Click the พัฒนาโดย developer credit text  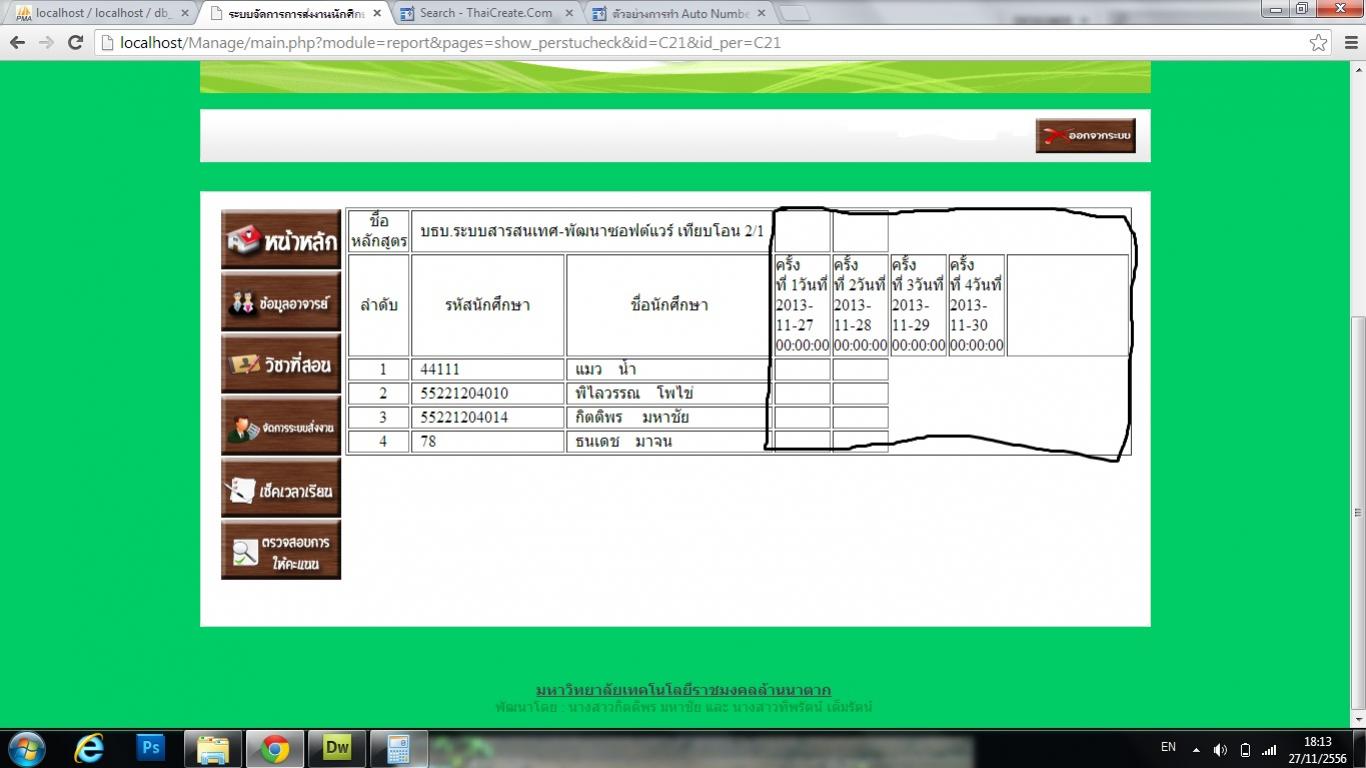[683, 707]
